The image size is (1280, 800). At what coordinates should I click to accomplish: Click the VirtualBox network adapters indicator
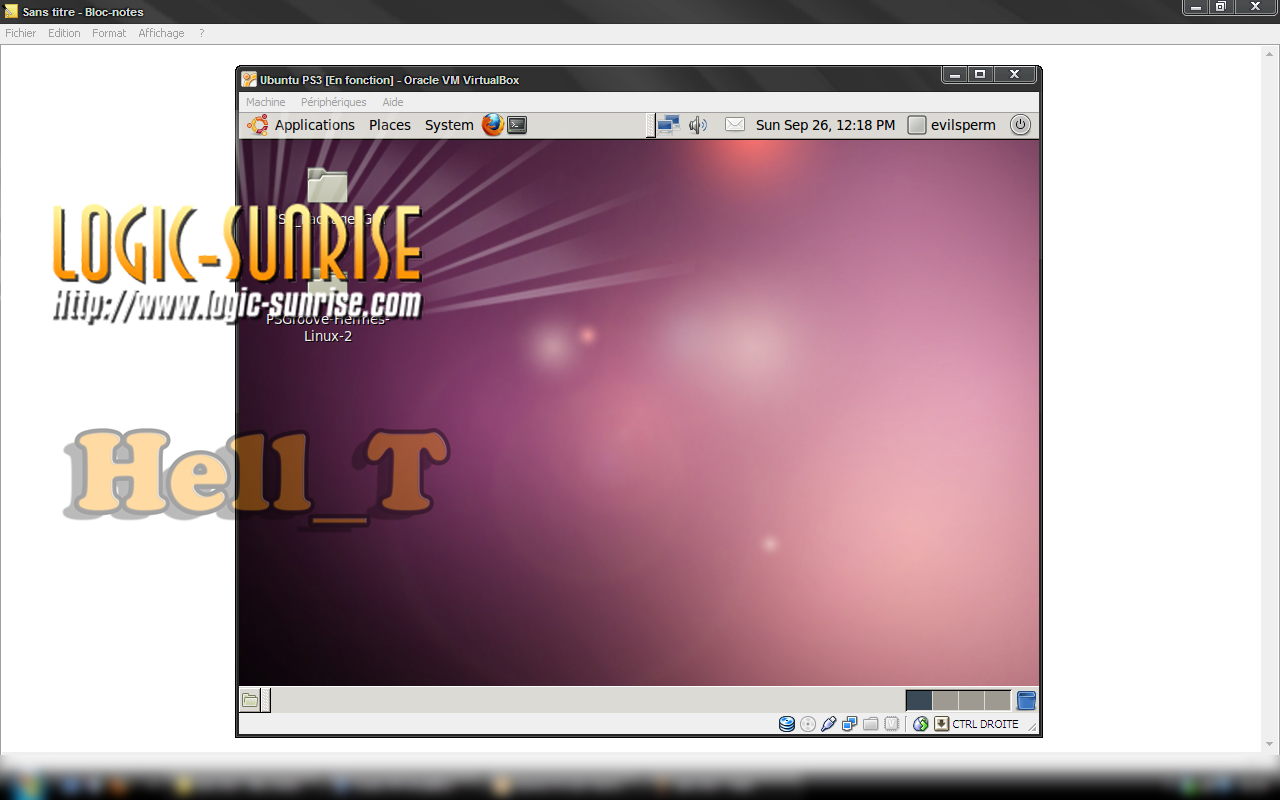(x=850, y=724)
